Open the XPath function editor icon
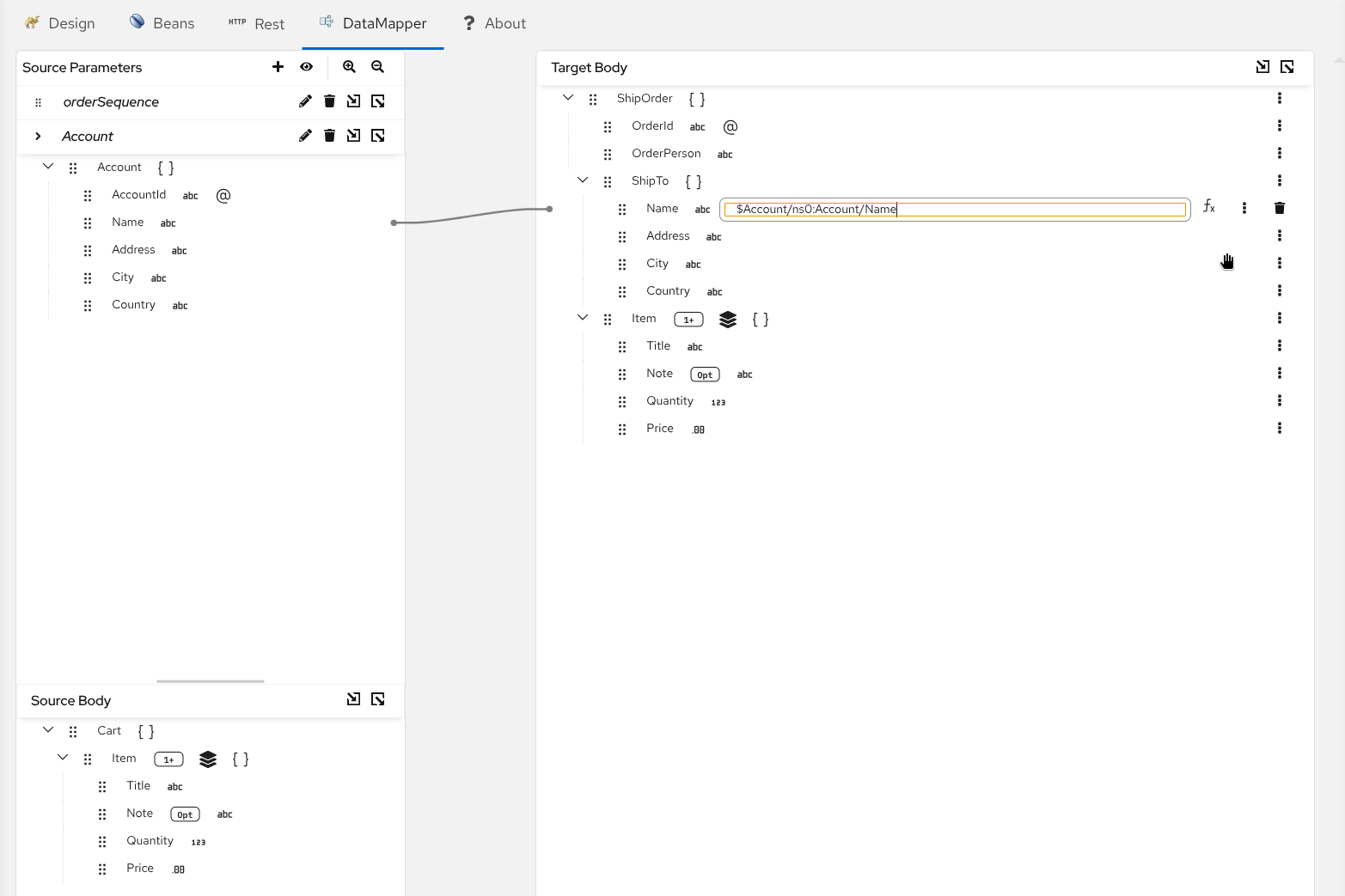Image resolution: width=1345 pixels, height=896 pixels. (x=1209, y=206)
